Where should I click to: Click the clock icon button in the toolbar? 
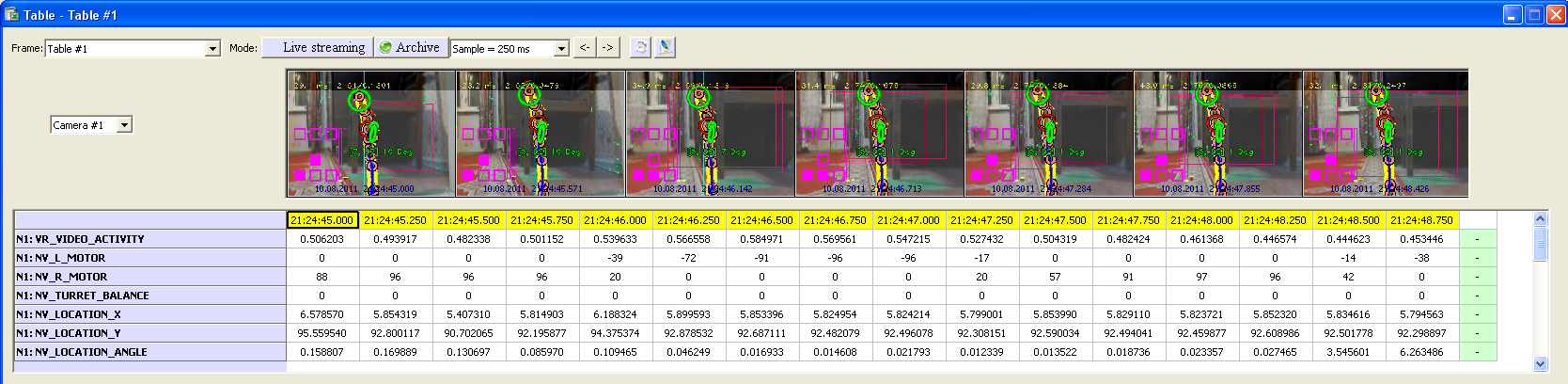[640, 47]
